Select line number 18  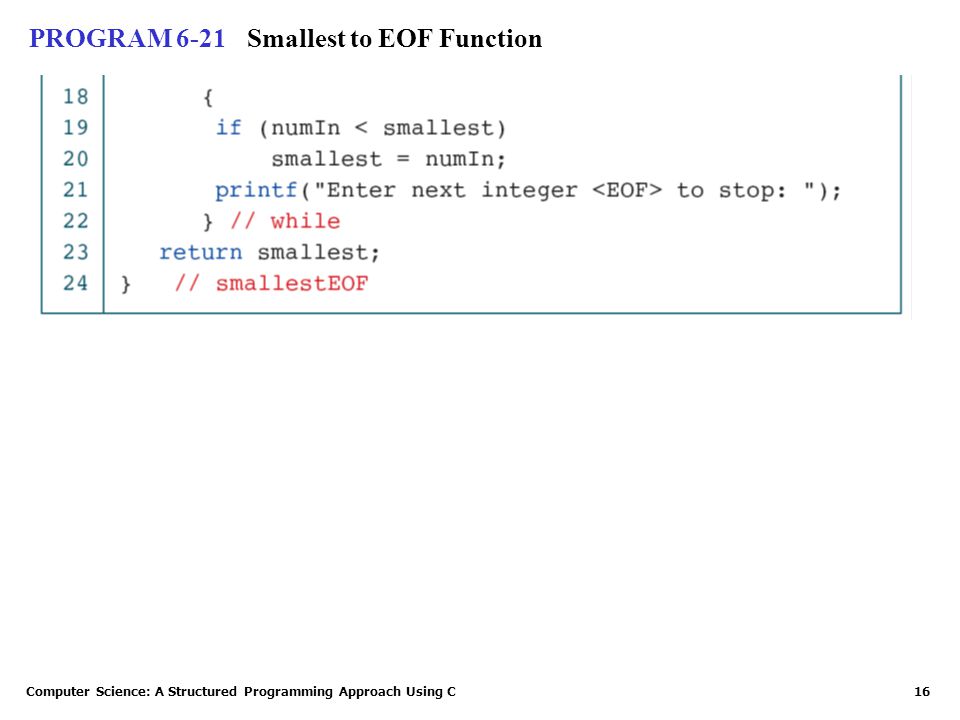point(76,97)
